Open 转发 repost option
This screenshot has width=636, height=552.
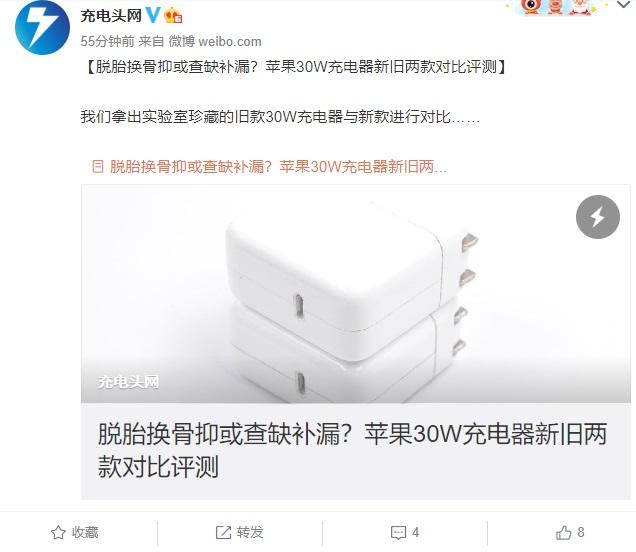pyautogui.click(x=250, y=533)
